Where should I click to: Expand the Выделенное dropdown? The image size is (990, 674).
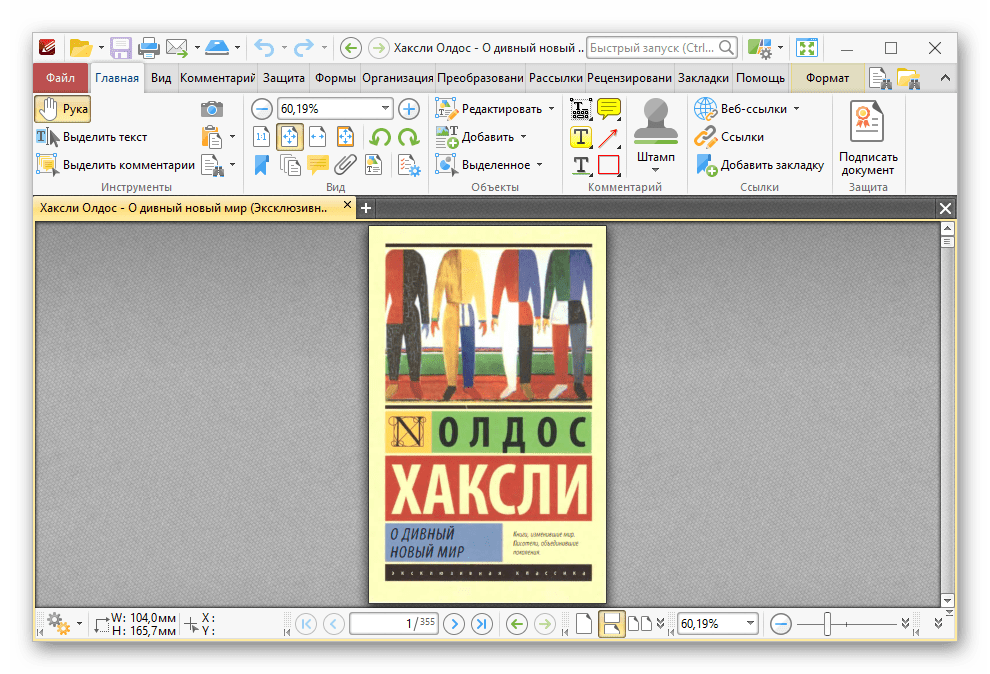(x=540, y=165)
